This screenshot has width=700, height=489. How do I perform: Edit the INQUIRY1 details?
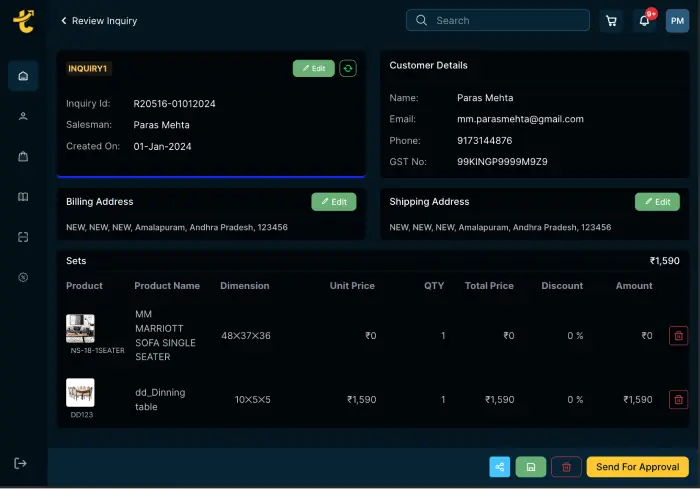click(313, 68)
